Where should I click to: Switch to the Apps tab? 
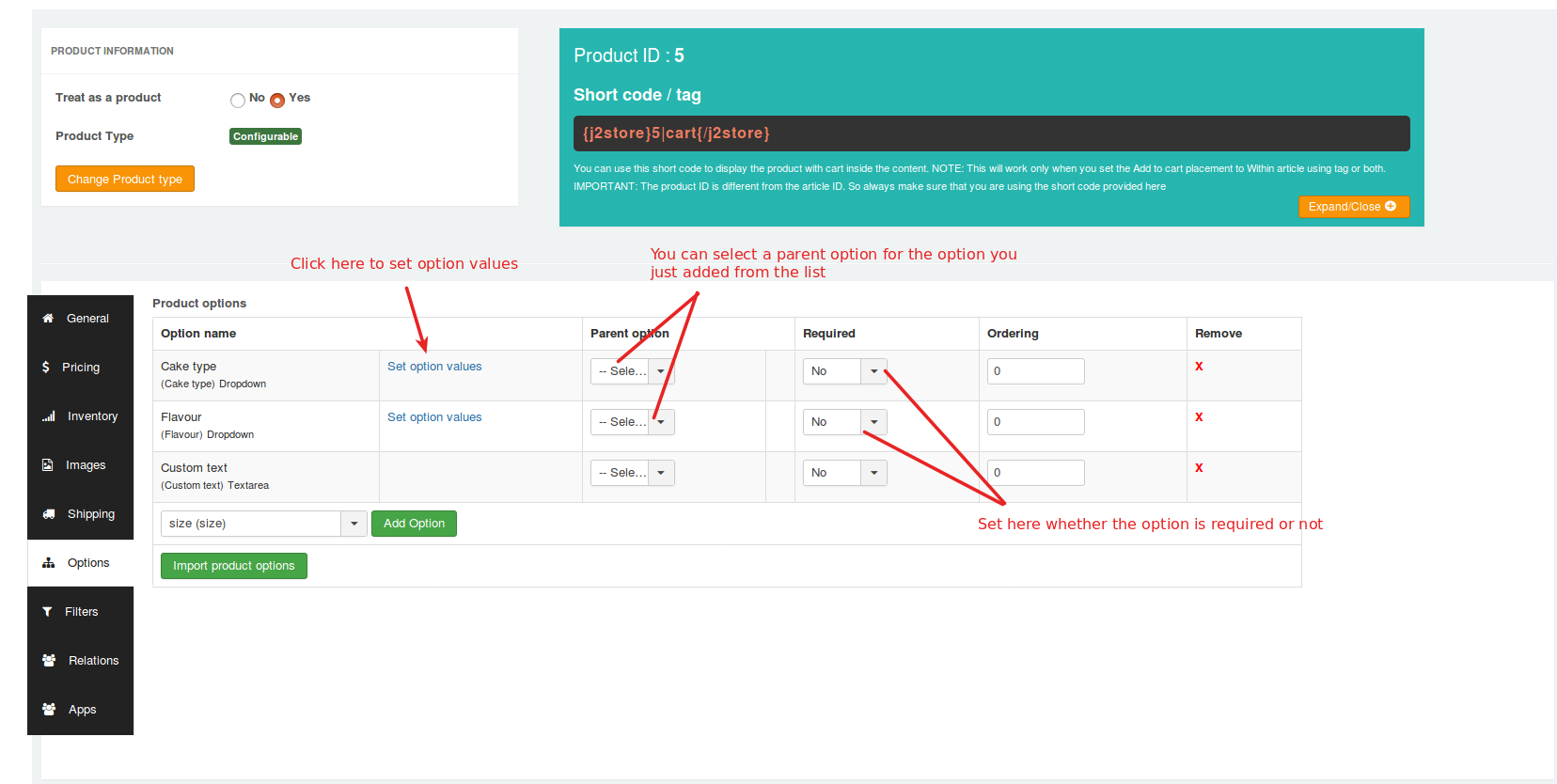pos(81,710)
